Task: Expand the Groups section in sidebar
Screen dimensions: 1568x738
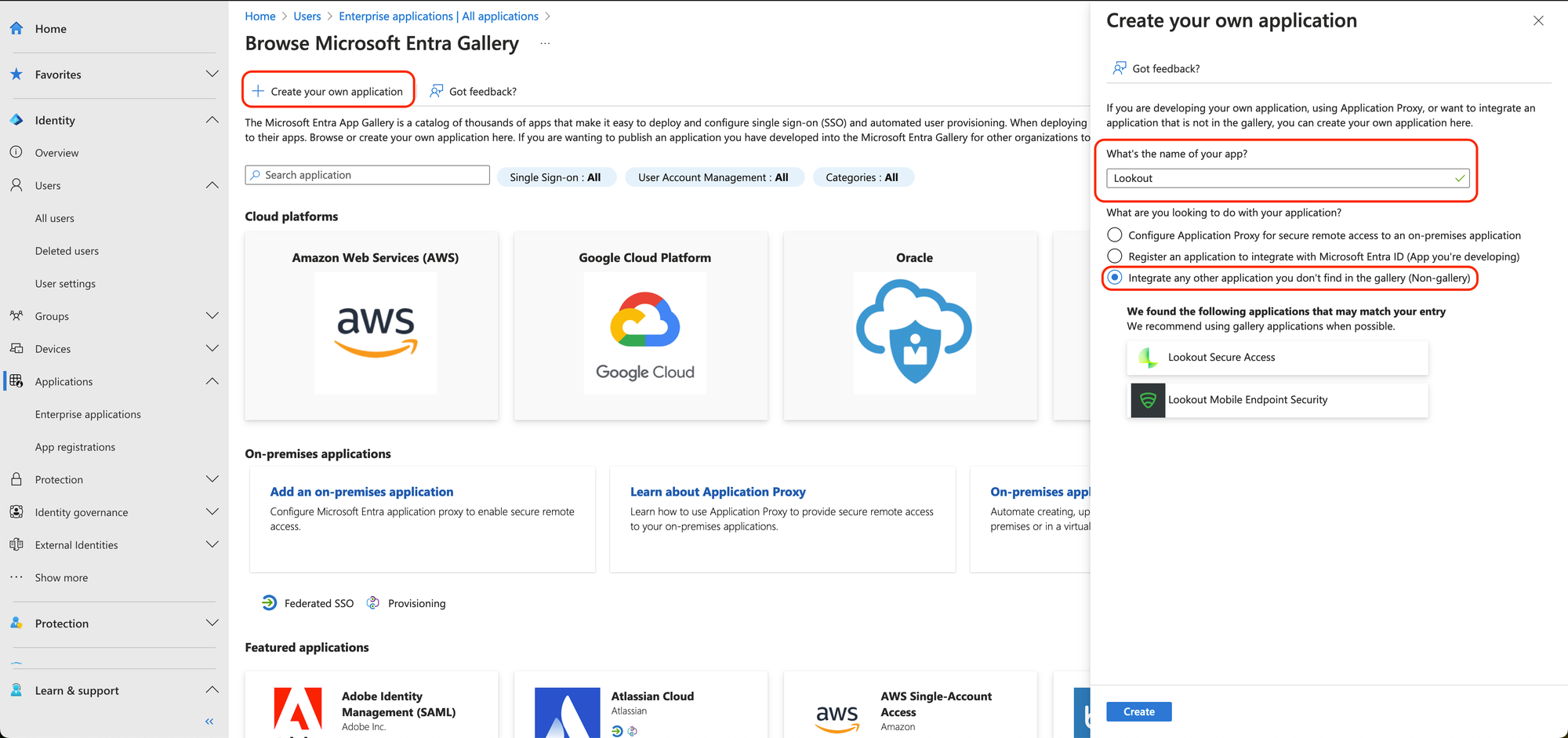Action: tap(212, 316)
